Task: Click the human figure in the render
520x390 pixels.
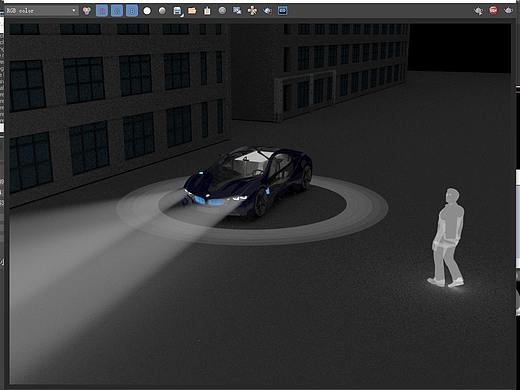Action: click(447, 238)
